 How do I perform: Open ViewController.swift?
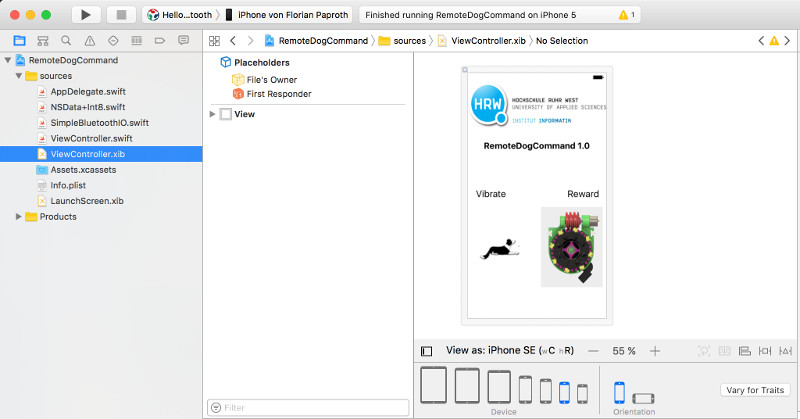coord(91,138)
